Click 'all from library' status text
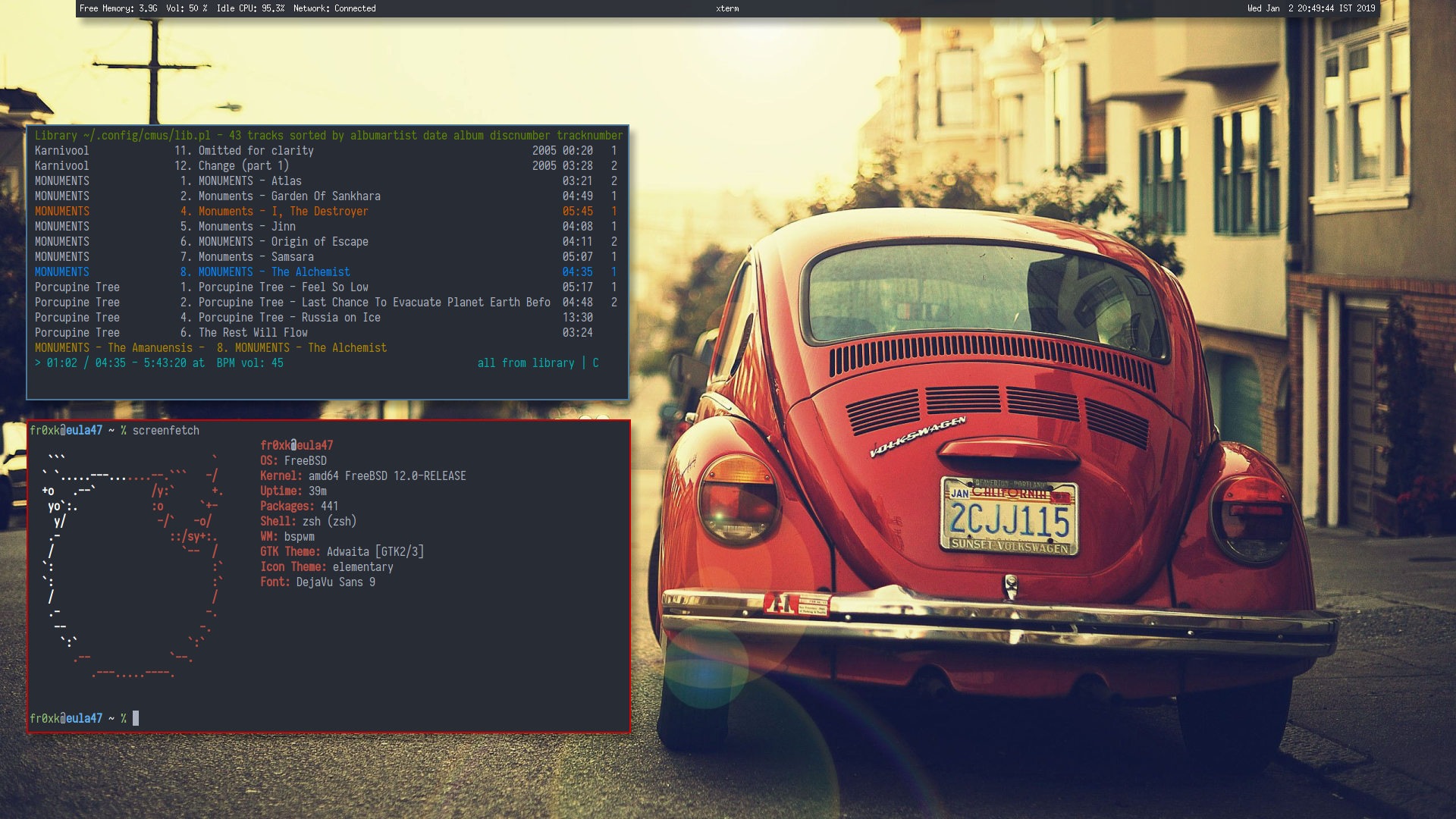The height and width of the screenshot is (819, 1456). [x=526, y=363]
